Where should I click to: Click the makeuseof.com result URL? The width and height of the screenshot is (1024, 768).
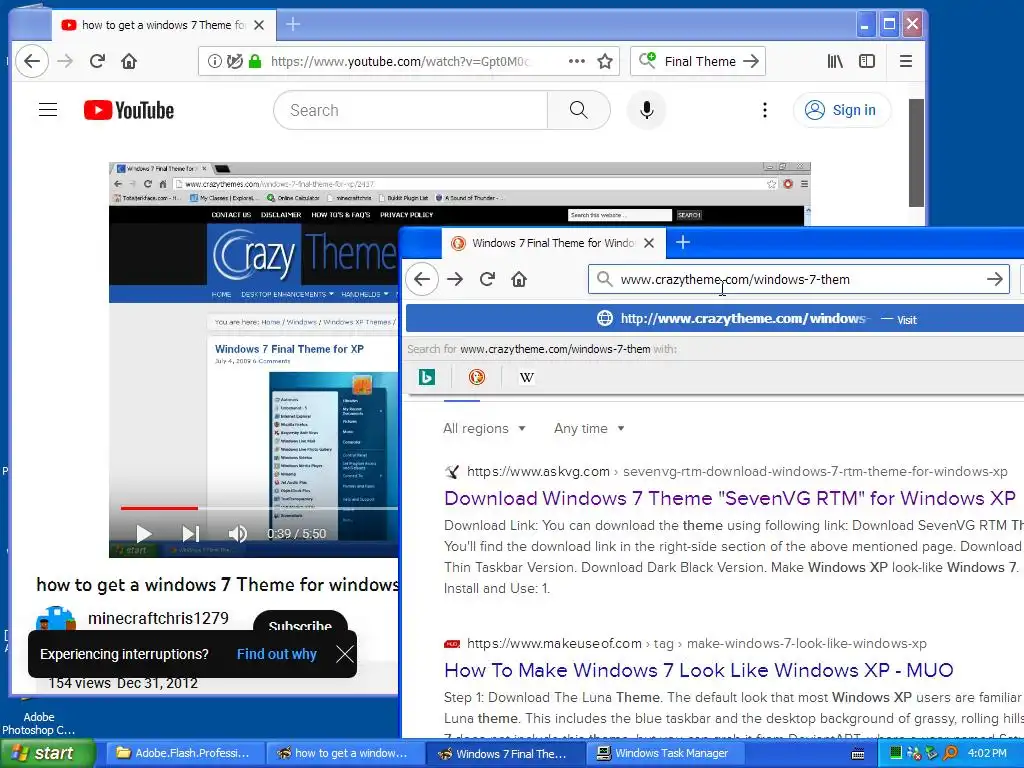pyautogui.click(x=696, y=643)
